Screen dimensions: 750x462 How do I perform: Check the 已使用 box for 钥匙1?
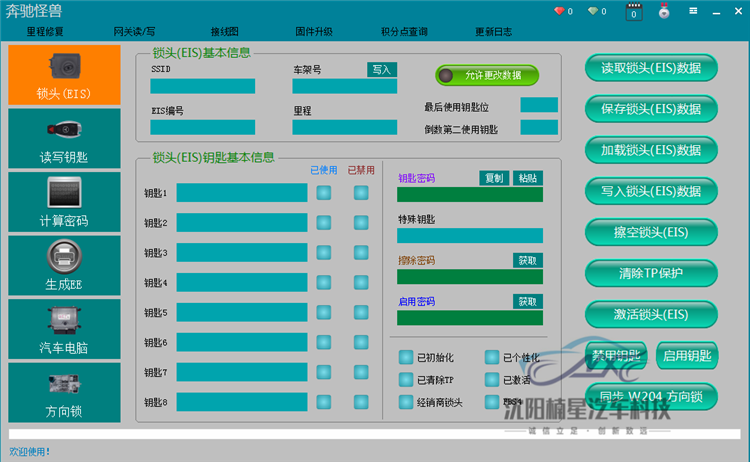[324, 193]
